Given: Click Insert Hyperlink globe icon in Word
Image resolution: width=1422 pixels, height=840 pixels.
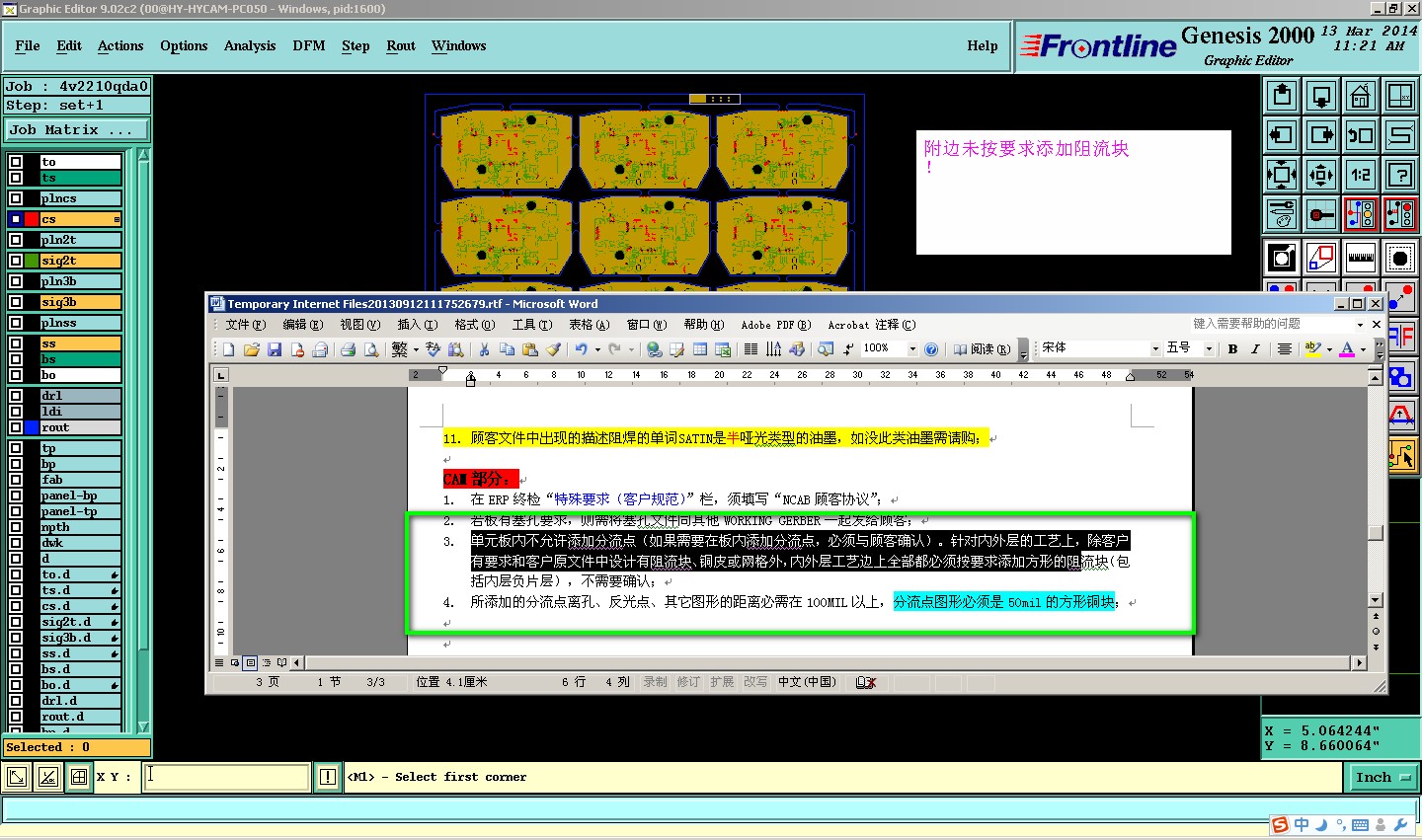Looking at the screenshot, I should click(x=654, y=349).
